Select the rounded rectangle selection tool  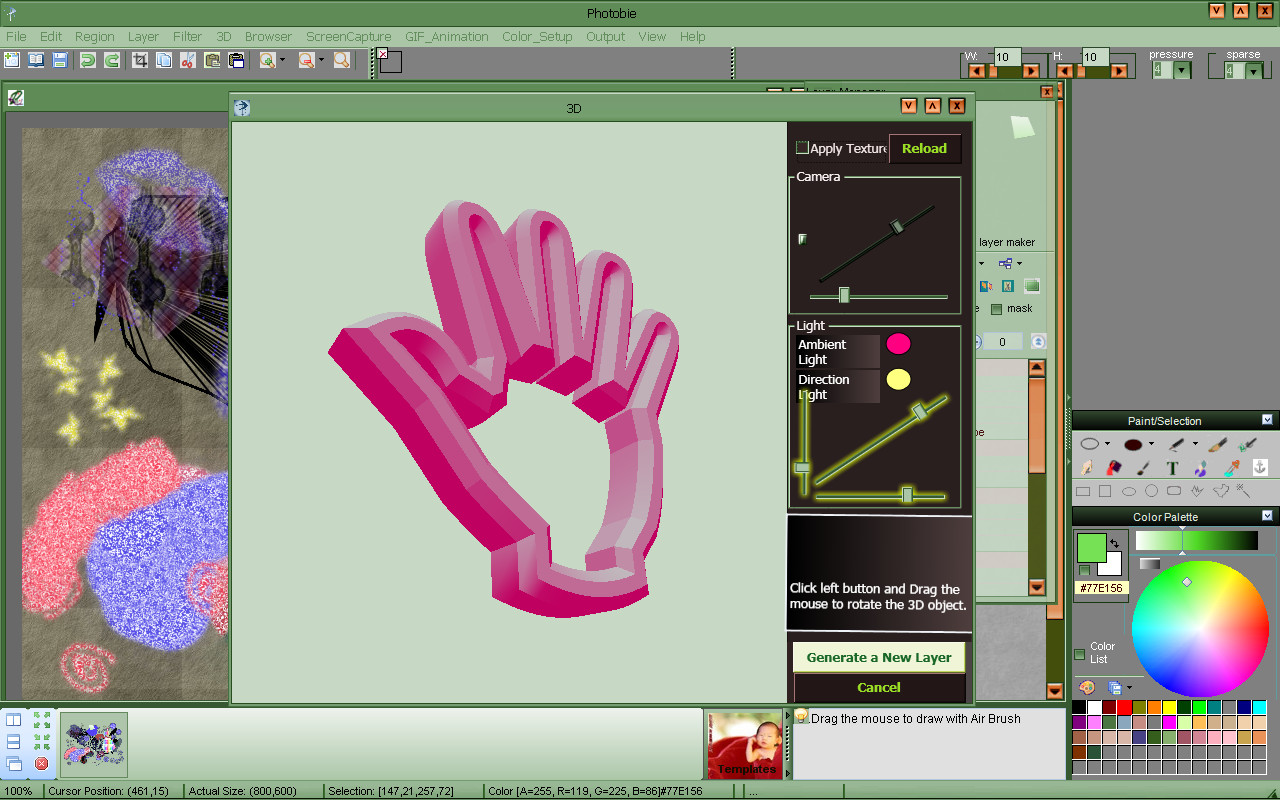click(1174, 491)
